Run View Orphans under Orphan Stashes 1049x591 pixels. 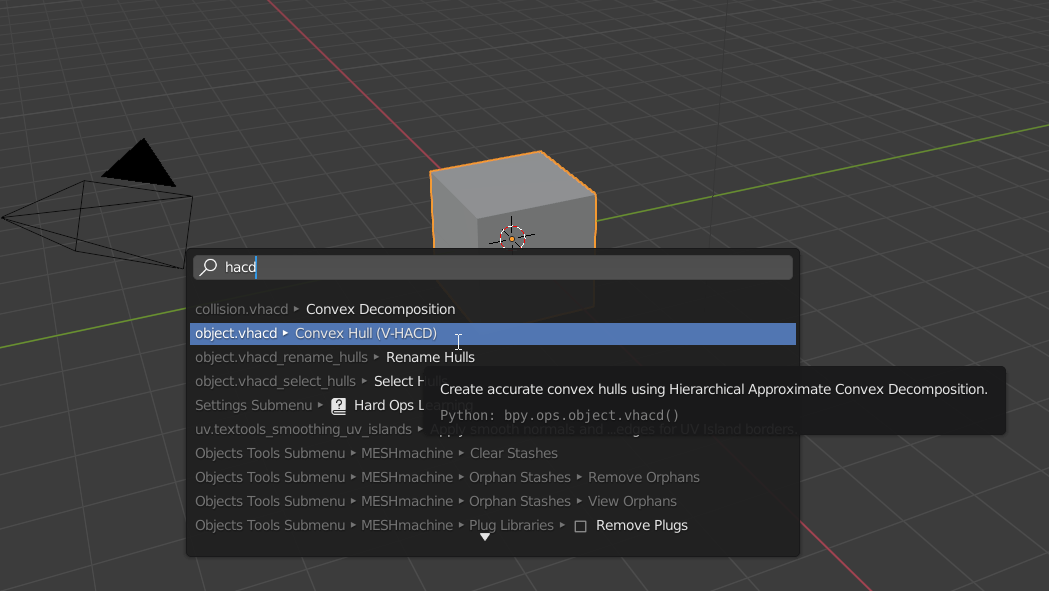coord(632,501)
